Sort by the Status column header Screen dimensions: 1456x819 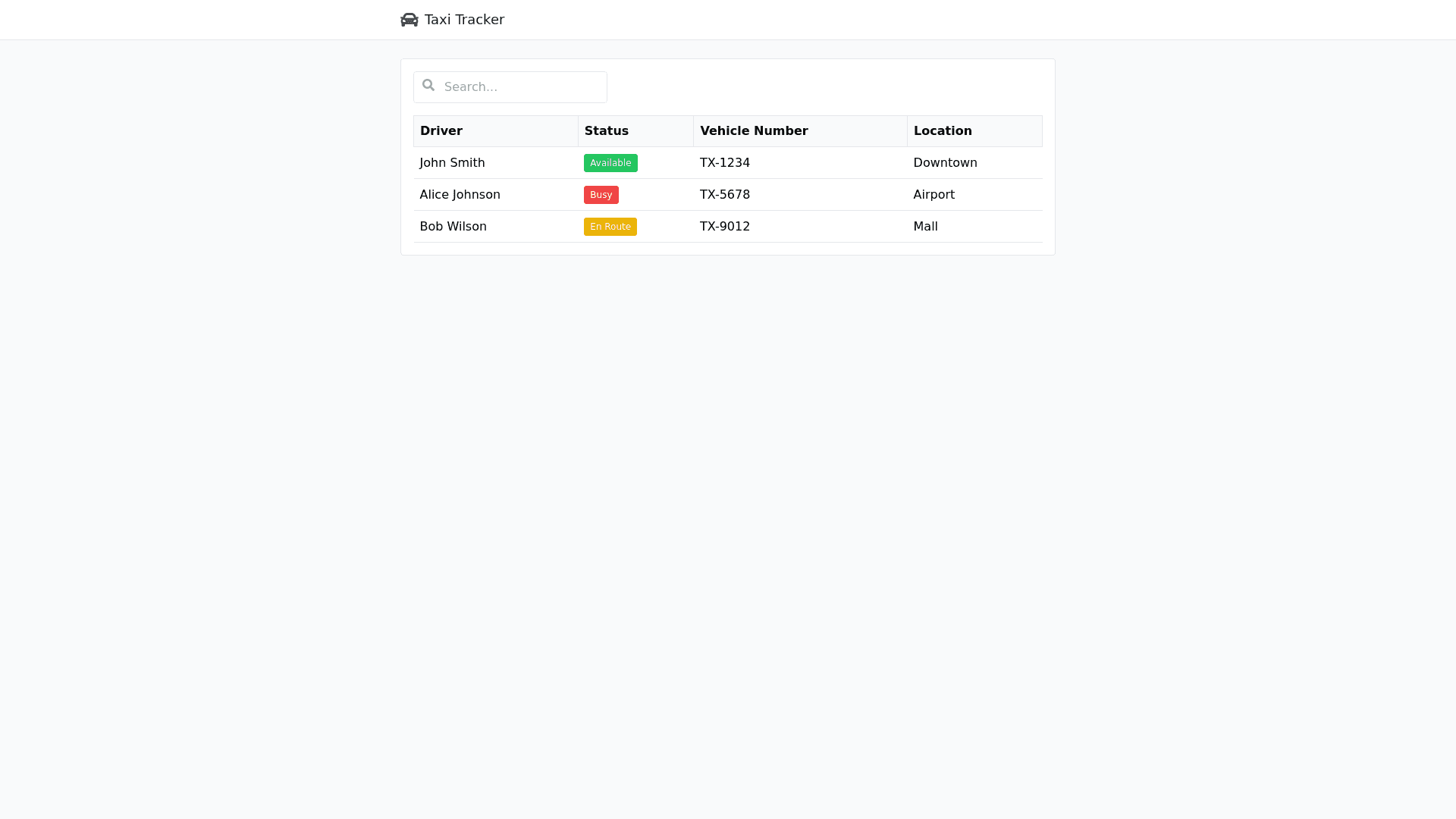pos(607,131)
